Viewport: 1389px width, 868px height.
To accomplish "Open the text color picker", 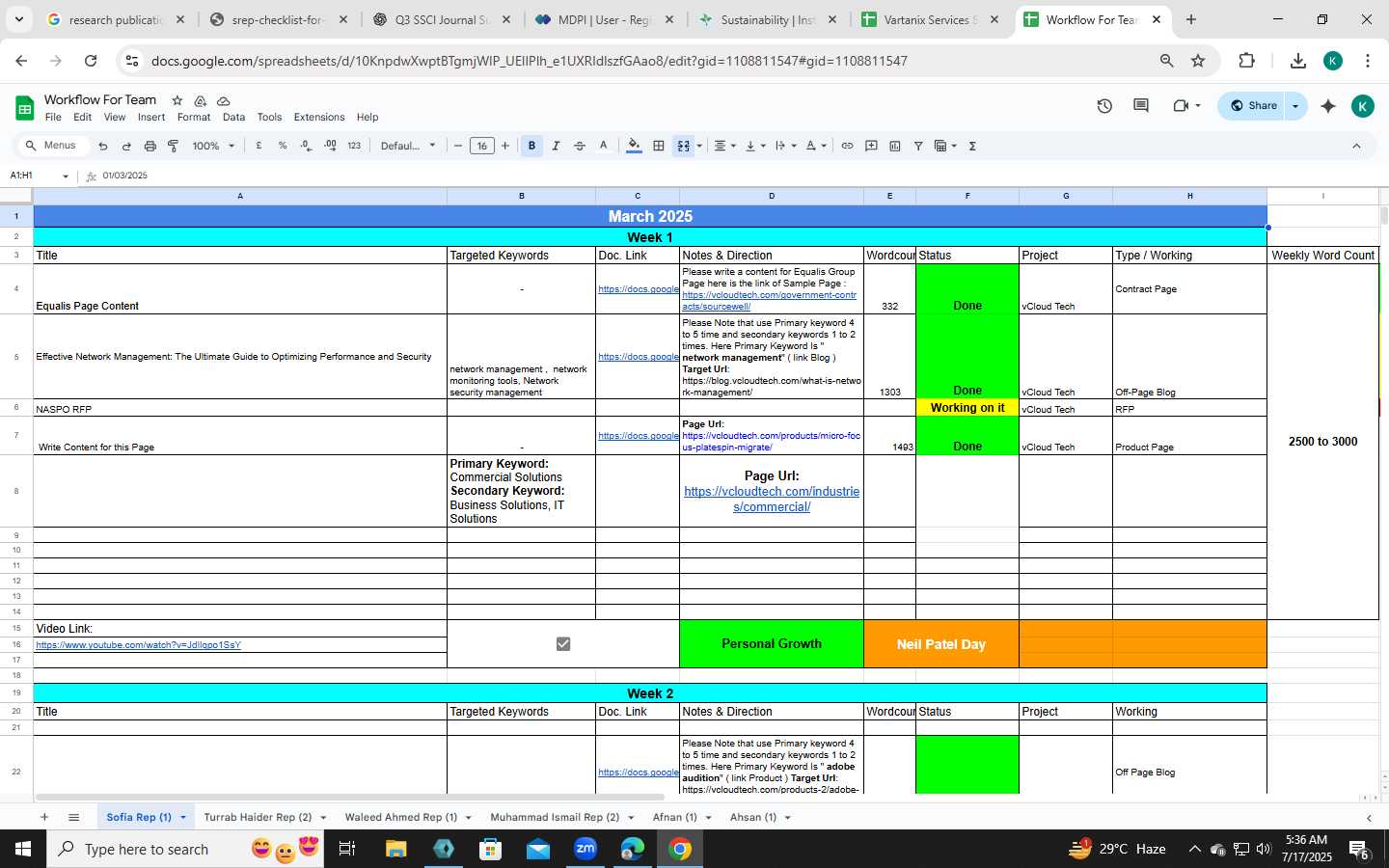I will coord(604,146).
